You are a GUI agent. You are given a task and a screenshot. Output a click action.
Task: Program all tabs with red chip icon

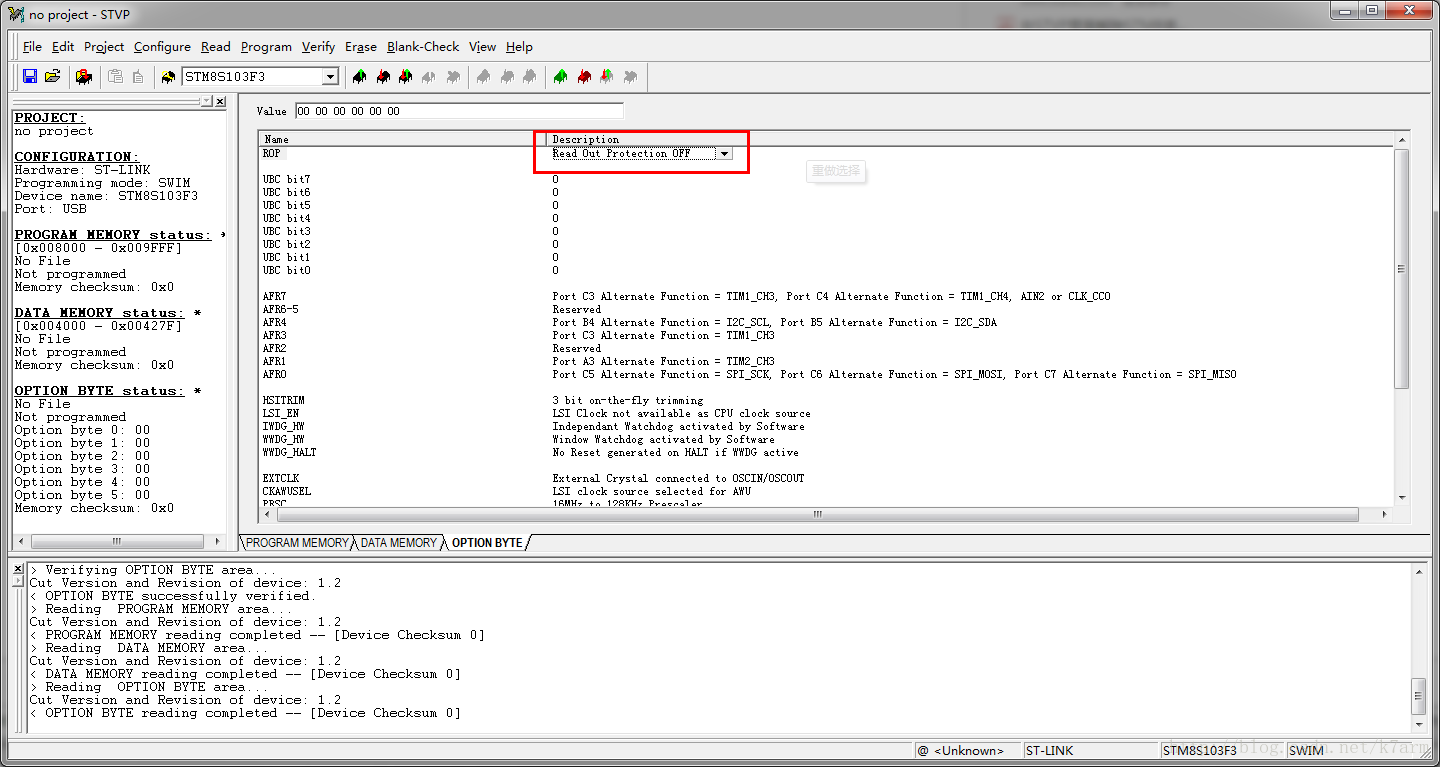[x=584, y=76]
